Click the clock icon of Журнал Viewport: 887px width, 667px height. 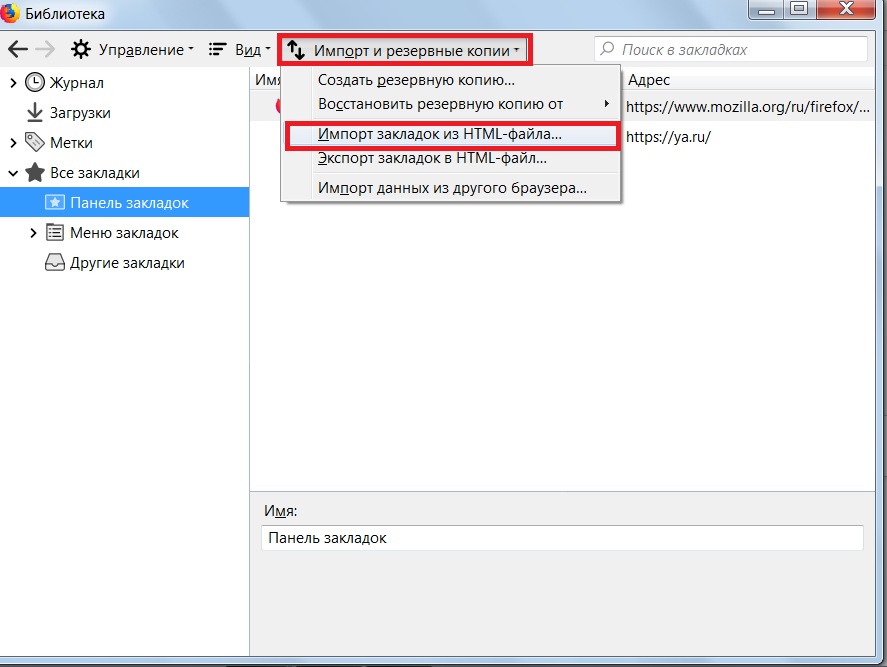35,83
